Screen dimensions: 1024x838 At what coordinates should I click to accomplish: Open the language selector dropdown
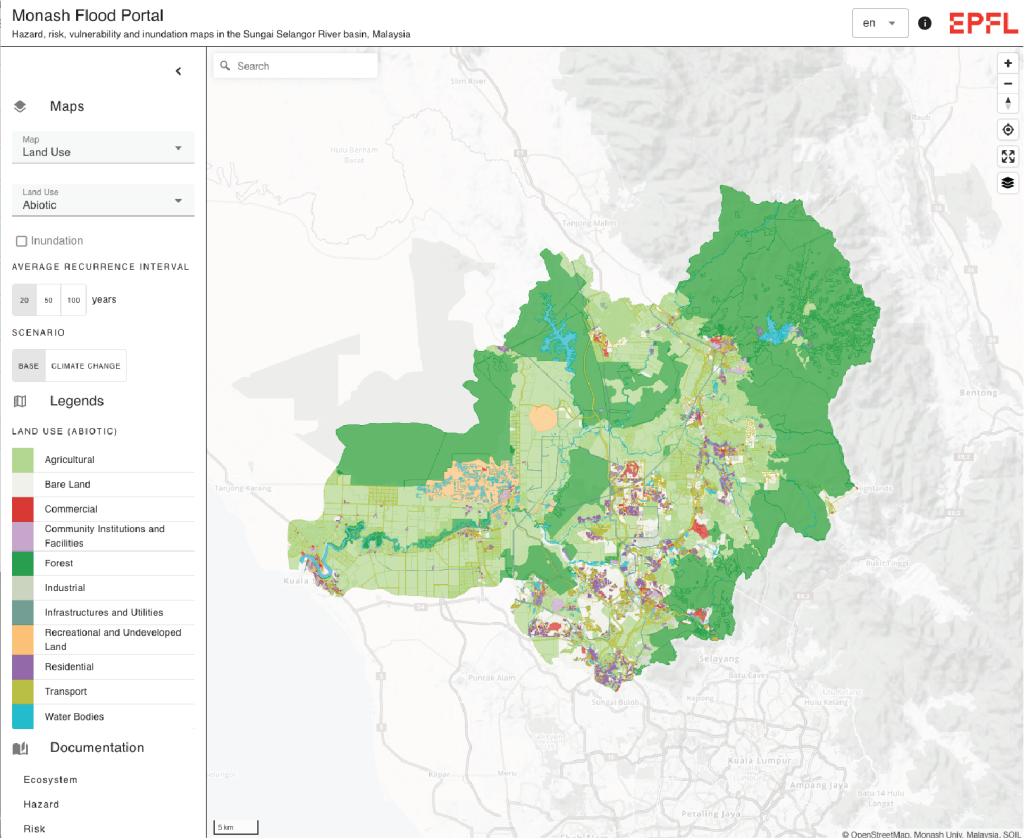tap(879, 23)
